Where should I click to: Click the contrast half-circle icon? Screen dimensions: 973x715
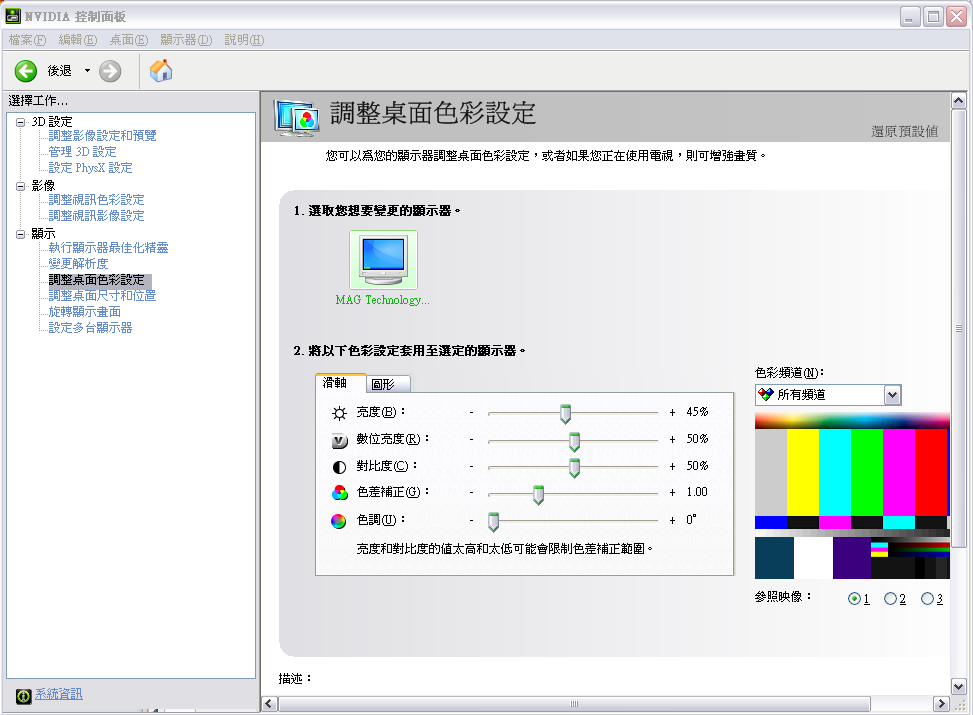click(x=339, y=467)
